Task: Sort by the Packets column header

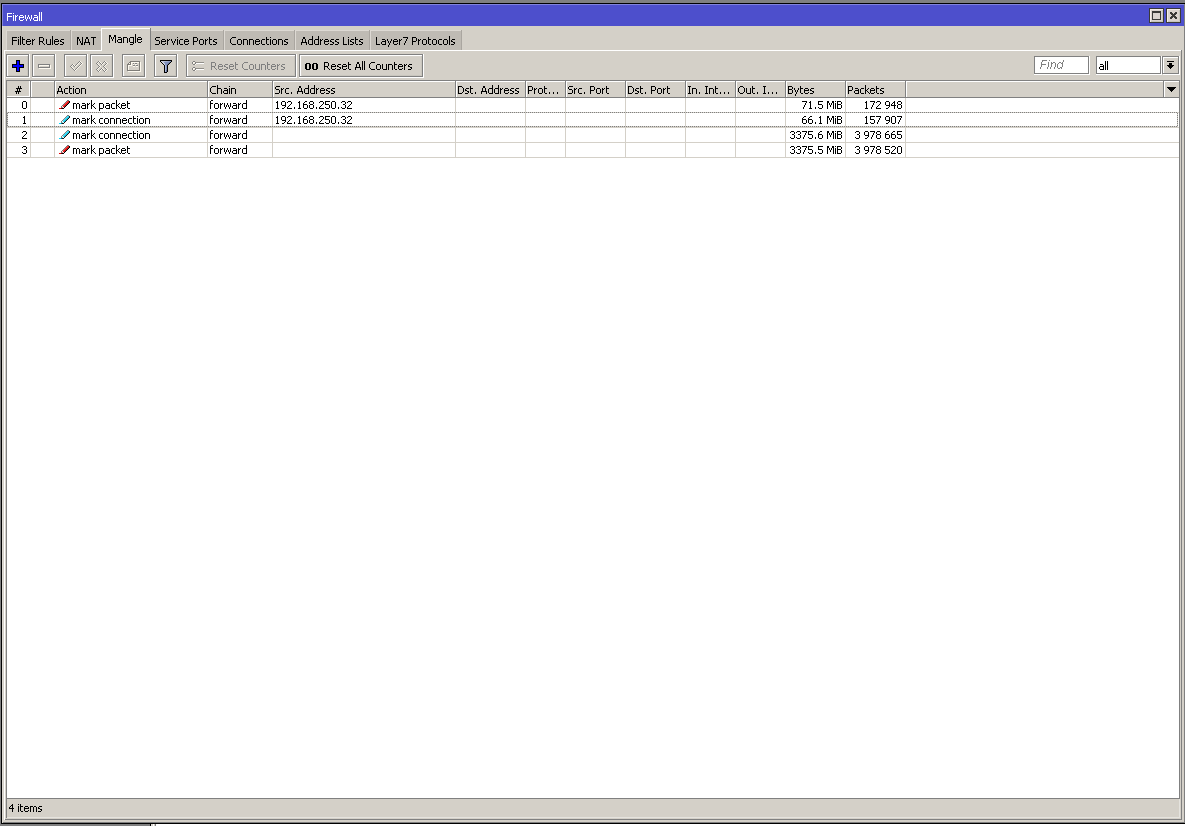Action: point(875,90)
